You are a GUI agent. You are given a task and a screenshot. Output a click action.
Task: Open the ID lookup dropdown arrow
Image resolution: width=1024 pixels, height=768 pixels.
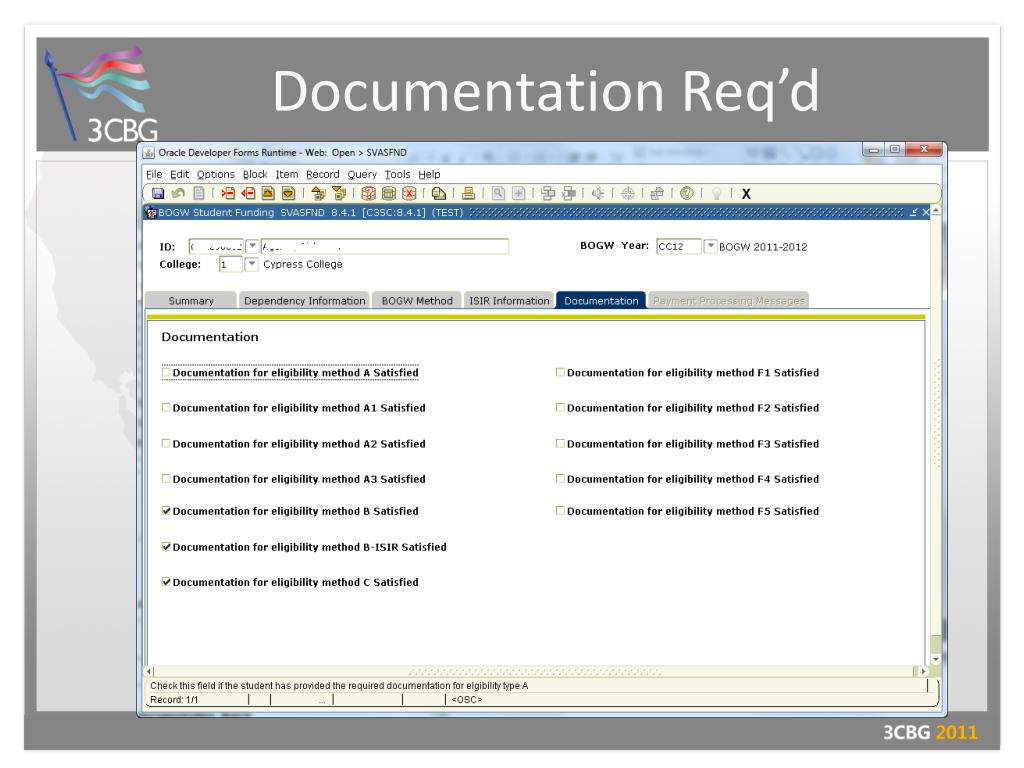pyautogui.click(x=251, y=248)
